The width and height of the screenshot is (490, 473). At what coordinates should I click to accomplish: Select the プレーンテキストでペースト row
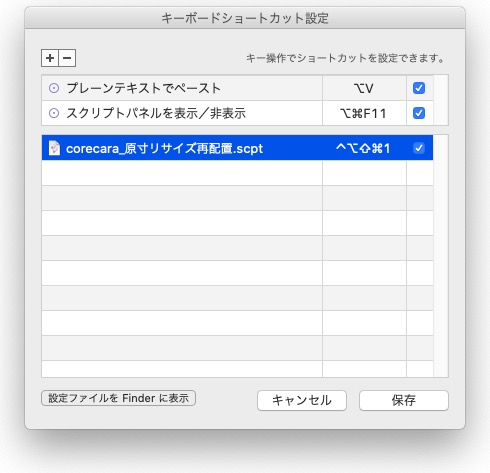click(x=237, y=88)
